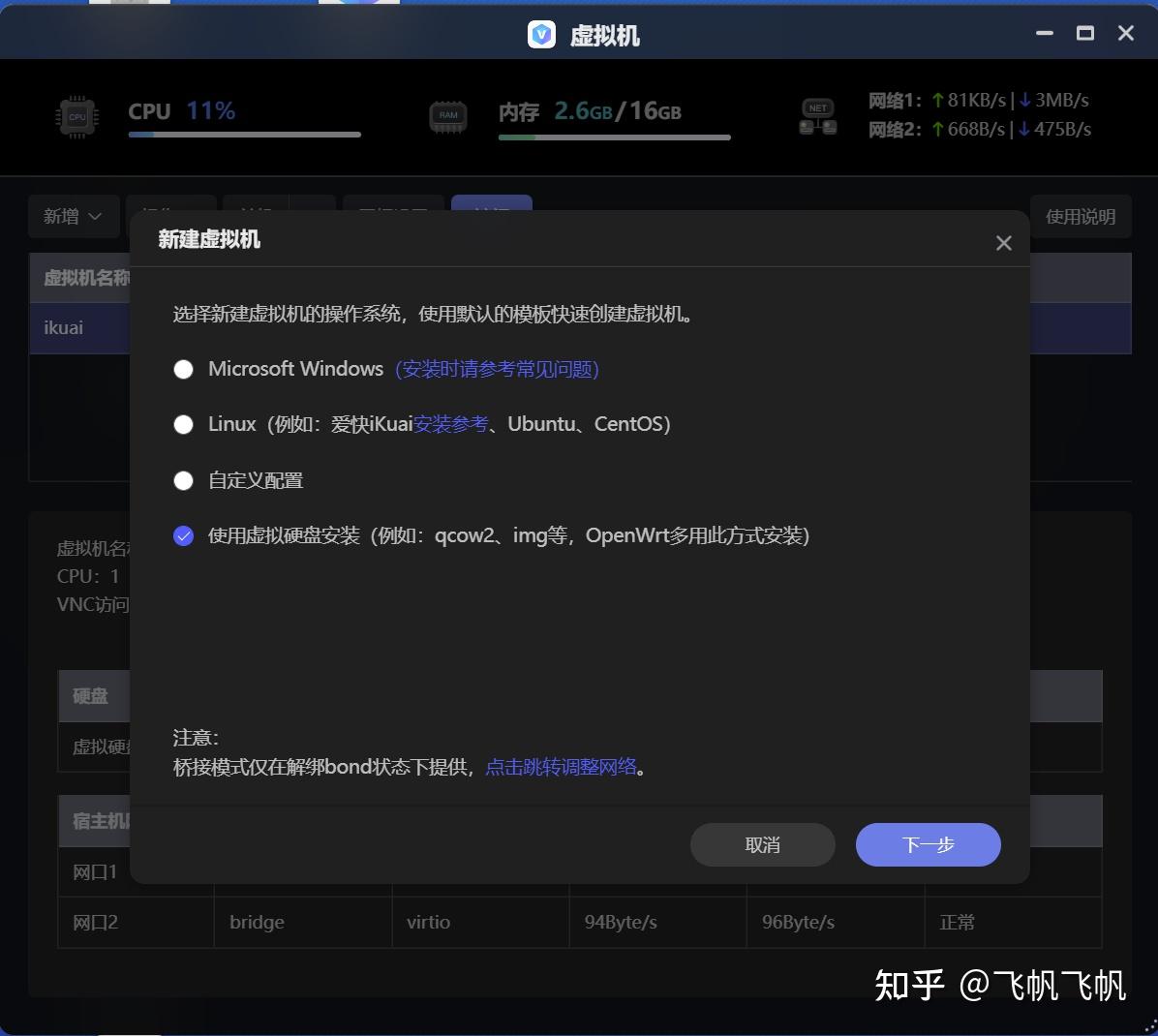Click the NET network icon in the header
The height and width of the screenshot is (1036, 1158).
pyautogui.click(x=817, y=114)
